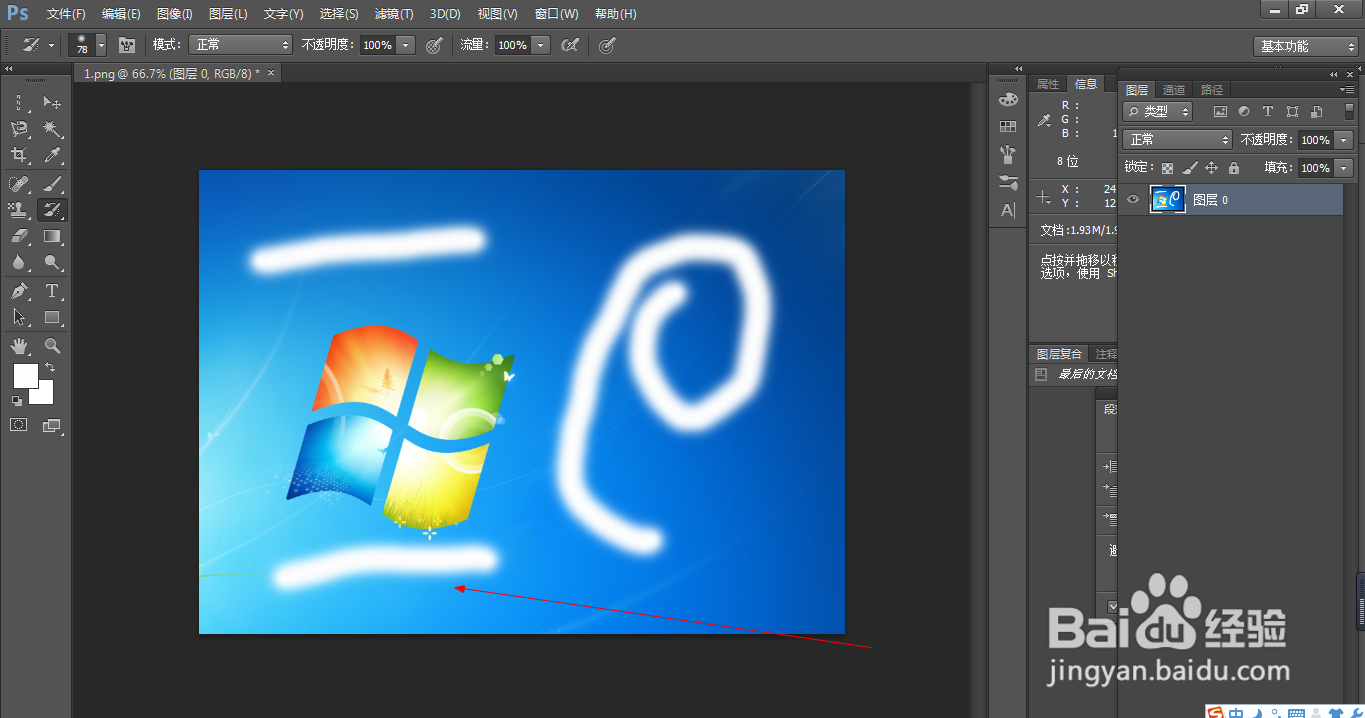Open the 图像(I) menu
Screen dimensions: 1365x718
(175, 14)
